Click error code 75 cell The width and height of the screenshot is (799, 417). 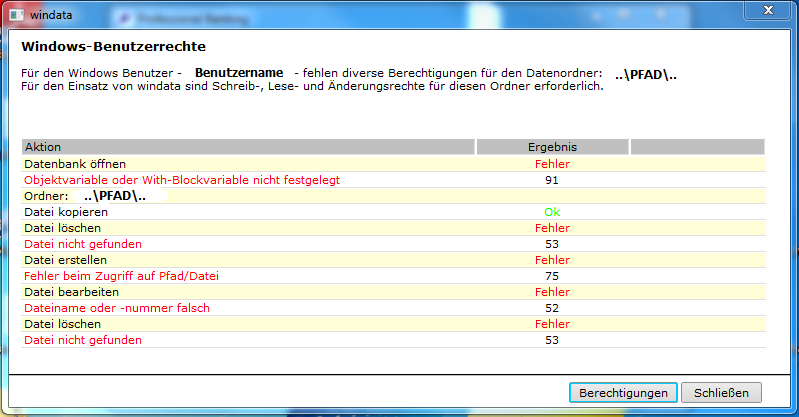pos(552,276)
